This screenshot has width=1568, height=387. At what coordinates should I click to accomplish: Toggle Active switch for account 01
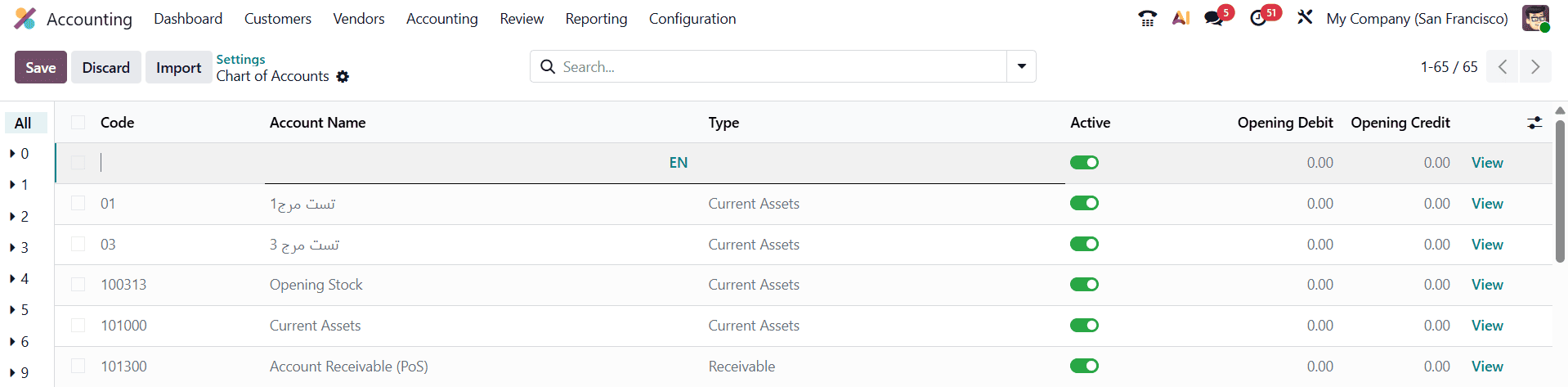[1084, 203]
